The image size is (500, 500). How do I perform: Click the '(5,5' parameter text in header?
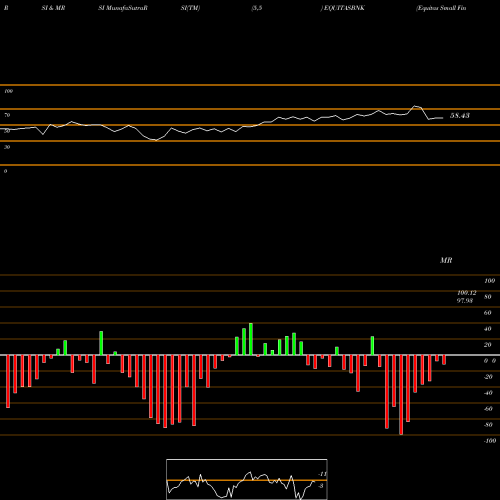(x=257, y=8)
